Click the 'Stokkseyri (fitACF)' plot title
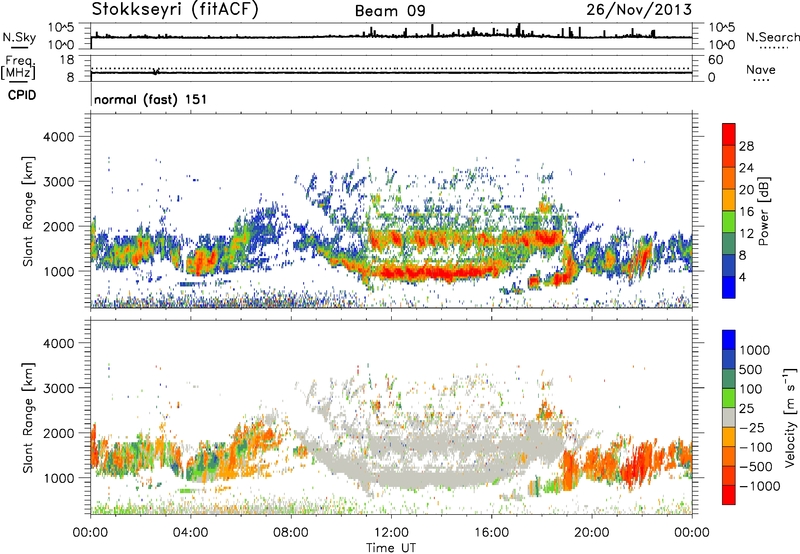Image resolution: width=800 pixels, height=554 pixels. [x=175, y=10]
